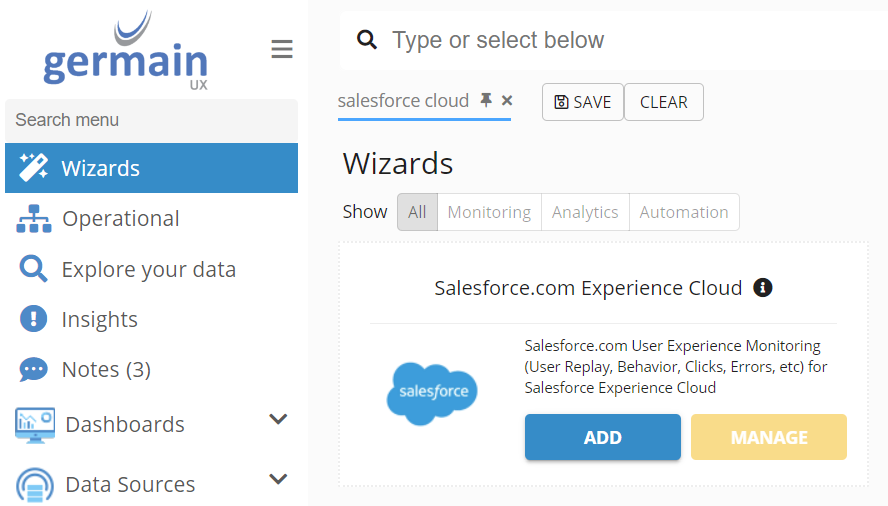Click the CLEAR button
Viewport: 888px width, 506px height.
tap(663, 102)
